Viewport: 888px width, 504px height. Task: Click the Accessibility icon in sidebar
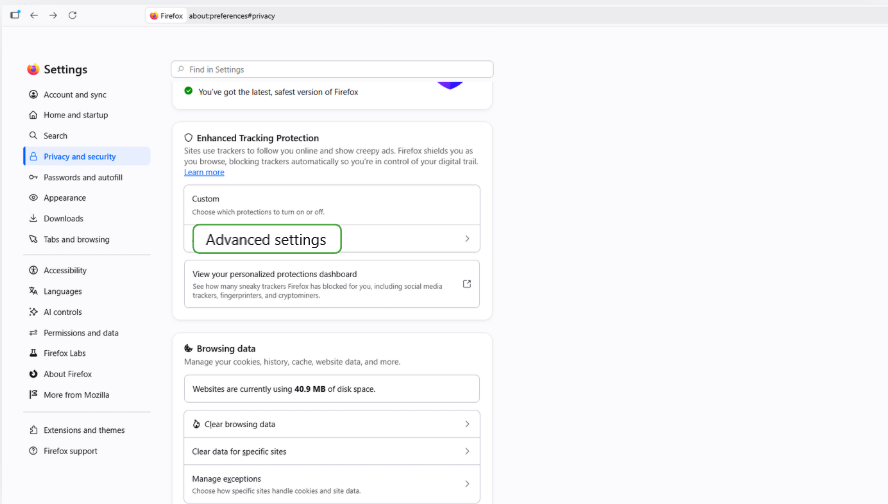tap(33, 270)
